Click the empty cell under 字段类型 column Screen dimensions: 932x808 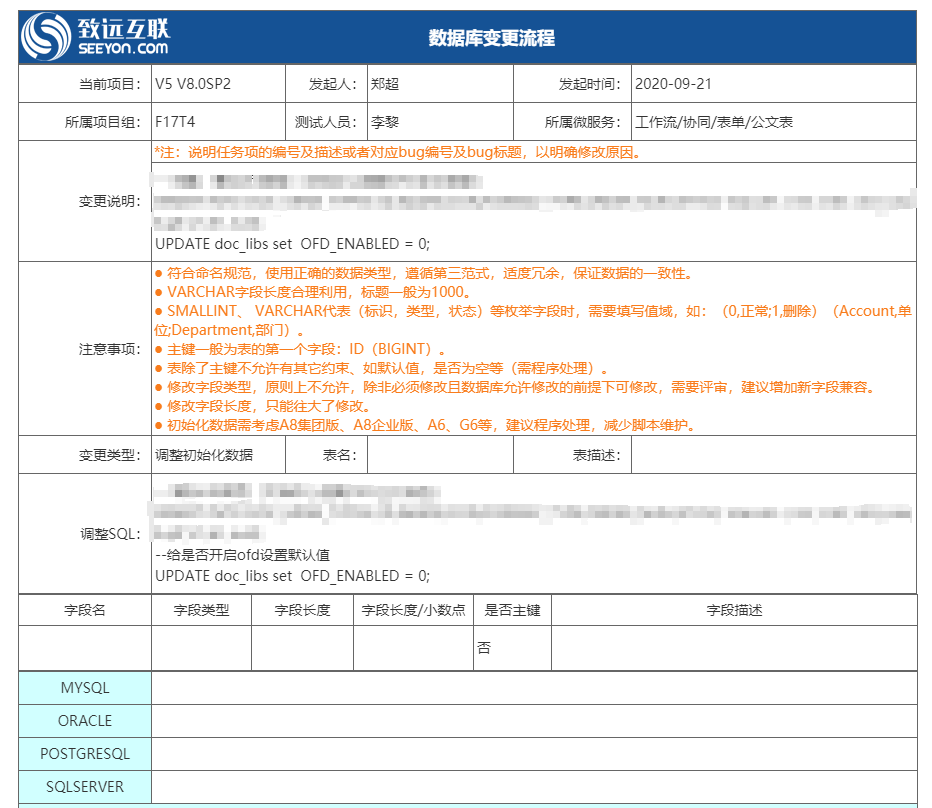tap(201, 648)
